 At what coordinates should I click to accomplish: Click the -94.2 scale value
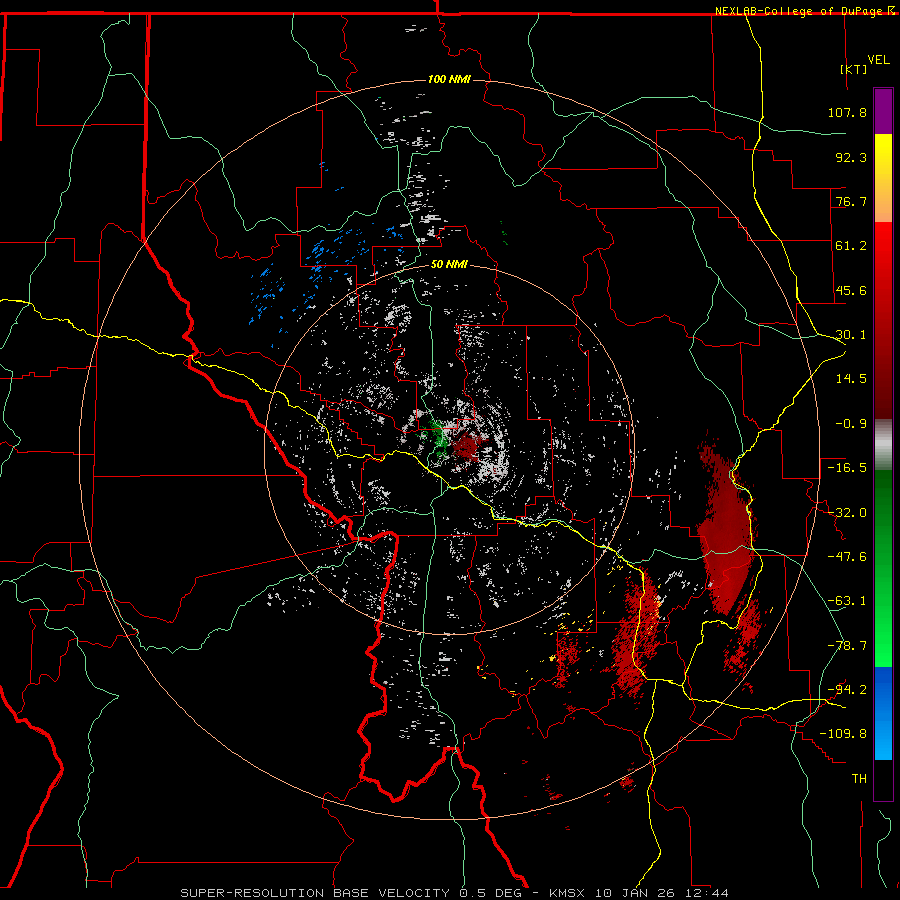click(847, 689)
